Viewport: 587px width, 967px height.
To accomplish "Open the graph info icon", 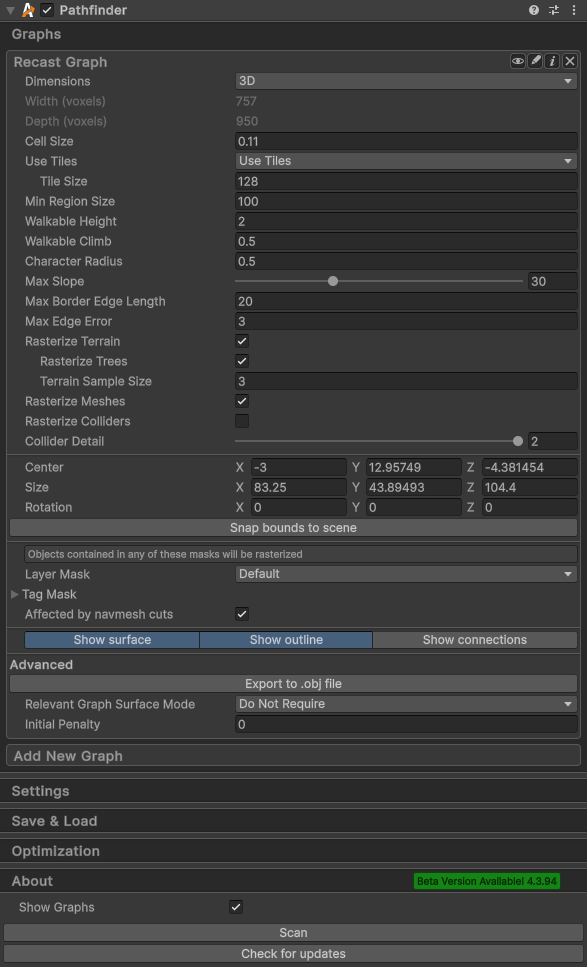I will [x=552, y=61].
